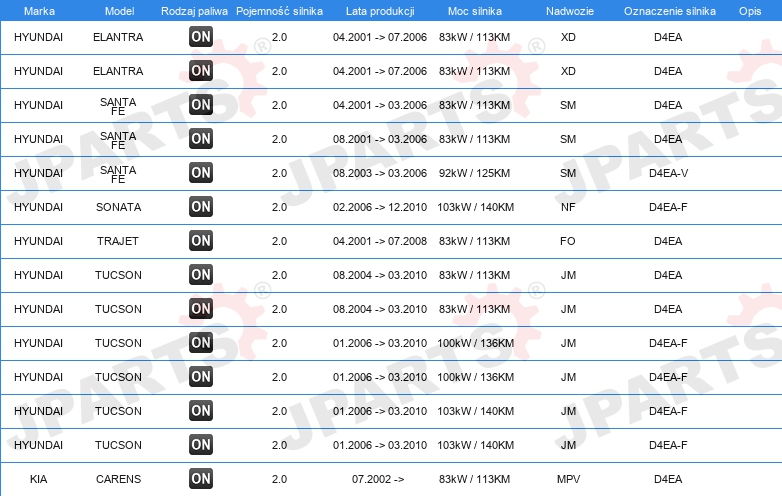Click D4EA-F in the SONATA row
Screen dimensions: 782x496
click(x=668, y=207)
